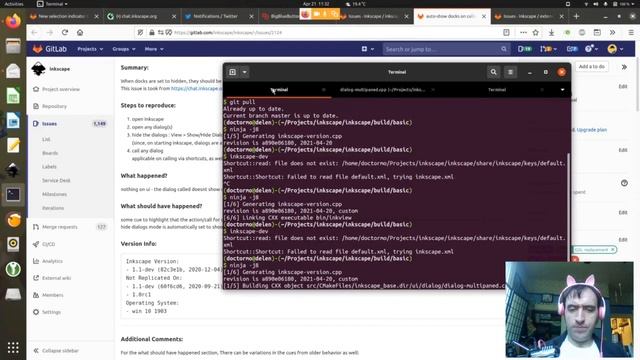The image size is (640, 360).
Task: Open the GitLab new item plus dropdown
Action: [x=367, y=49]
